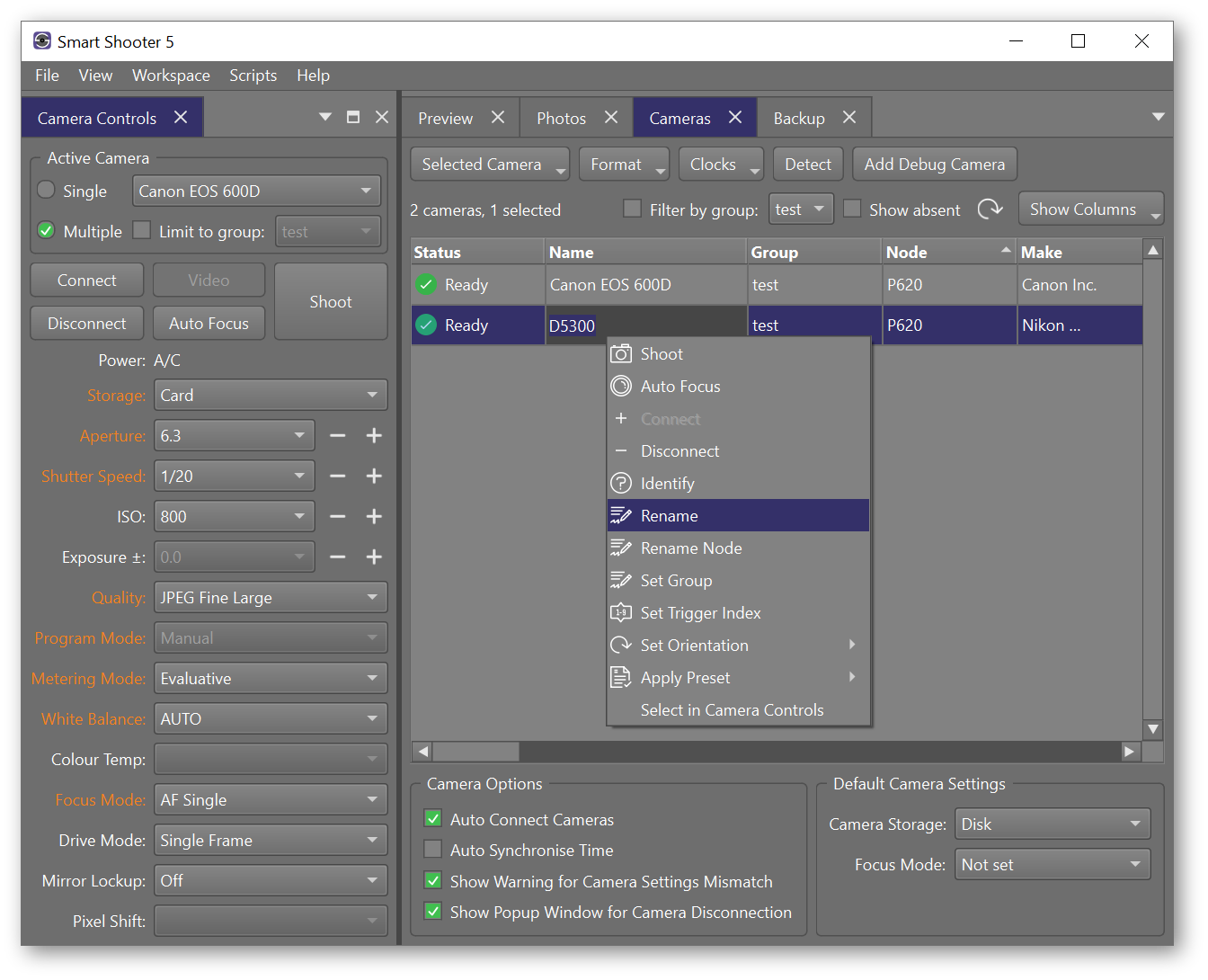Click the minus icon next to ISO
The height and width of the screenshot is (980, 1208).
[337, 517]
